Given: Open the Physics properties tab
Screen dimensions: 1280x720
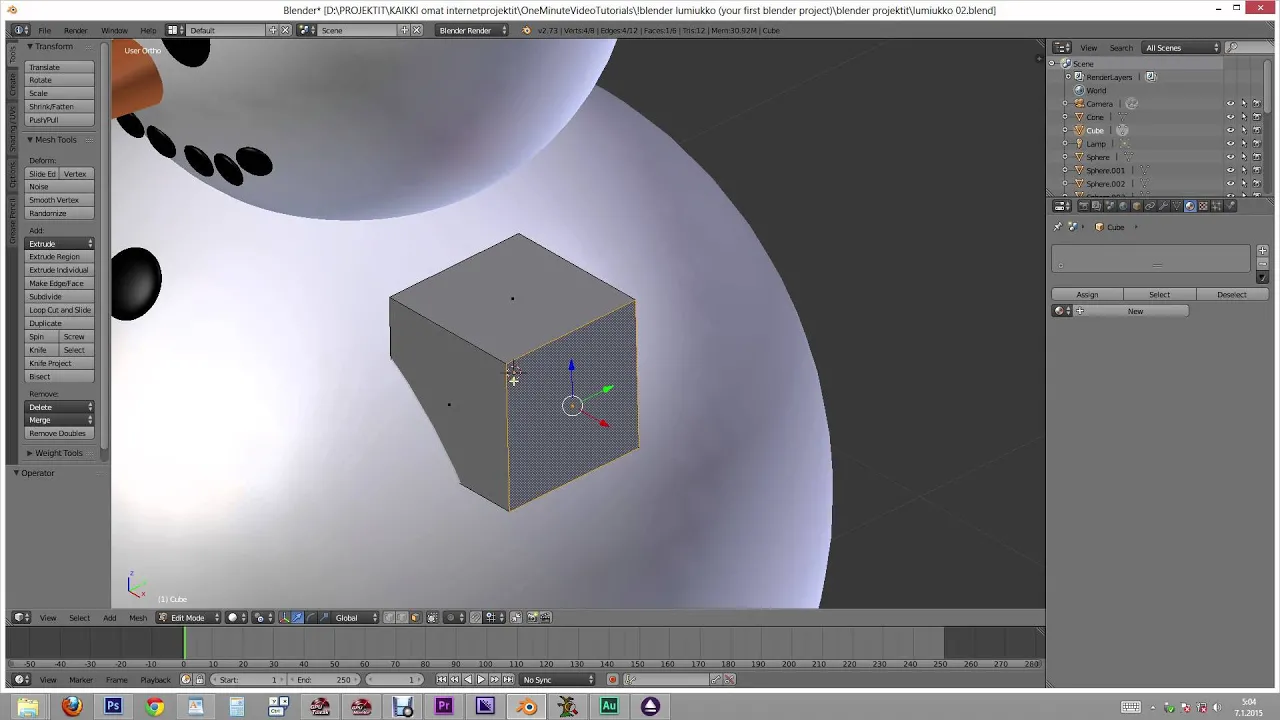Looking at the screenshot, I should (x=1230, y=206).
